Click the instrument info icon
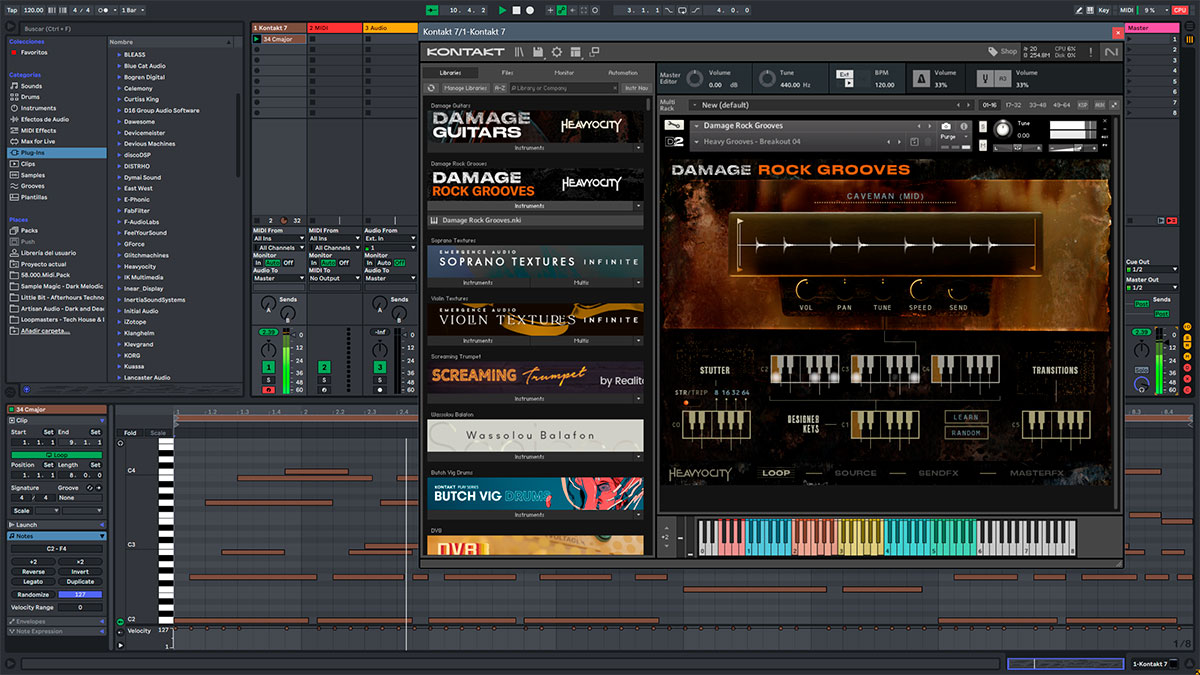This screenshot has width=1200, height=675. 964,127
